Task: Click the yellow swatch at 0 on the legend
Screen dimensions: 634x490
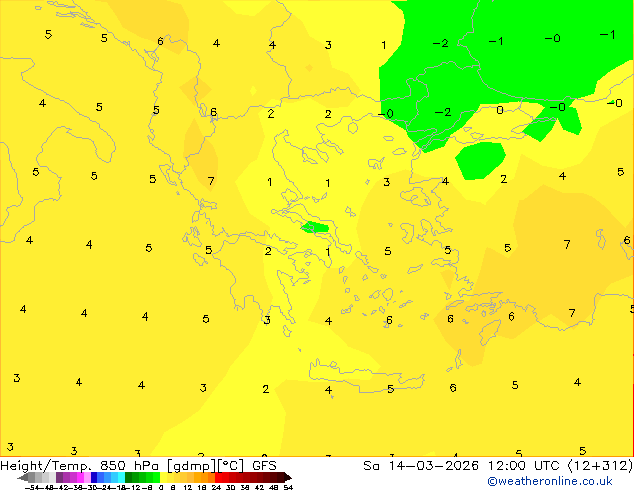Action: pos(163,477)
